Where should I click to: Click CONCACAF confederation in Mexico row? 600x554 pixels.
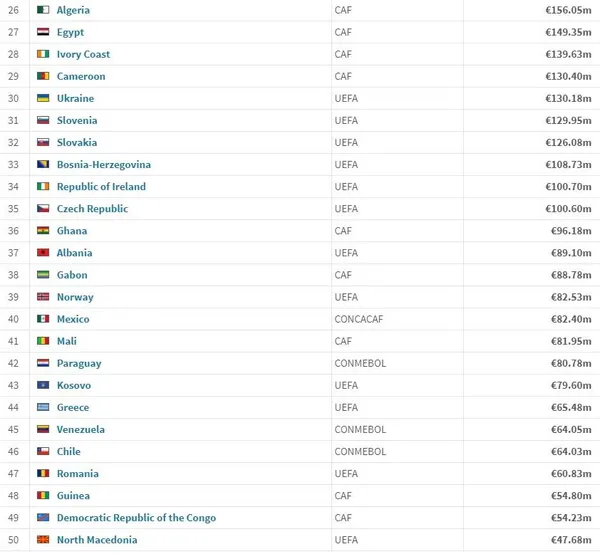[x=359, y=319]
